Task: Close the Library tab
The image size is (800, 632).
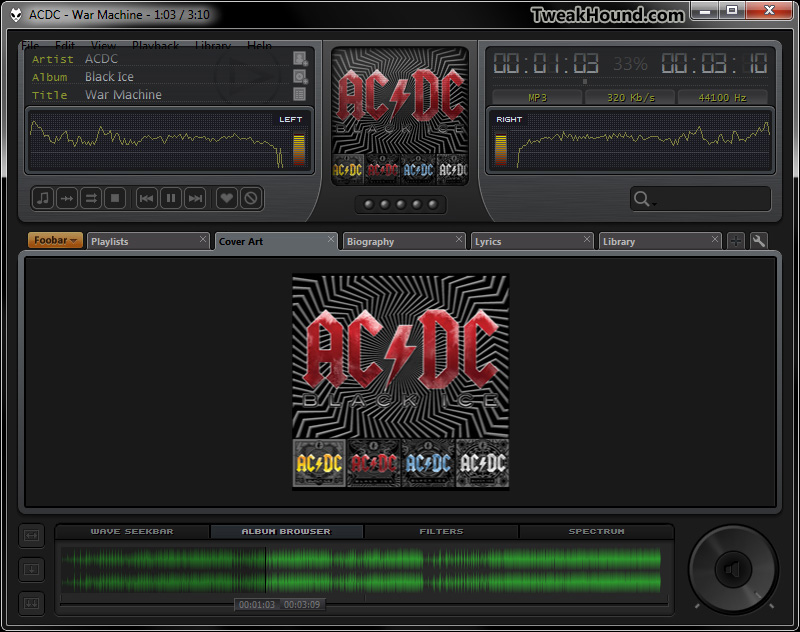Action: coord(715,239)
